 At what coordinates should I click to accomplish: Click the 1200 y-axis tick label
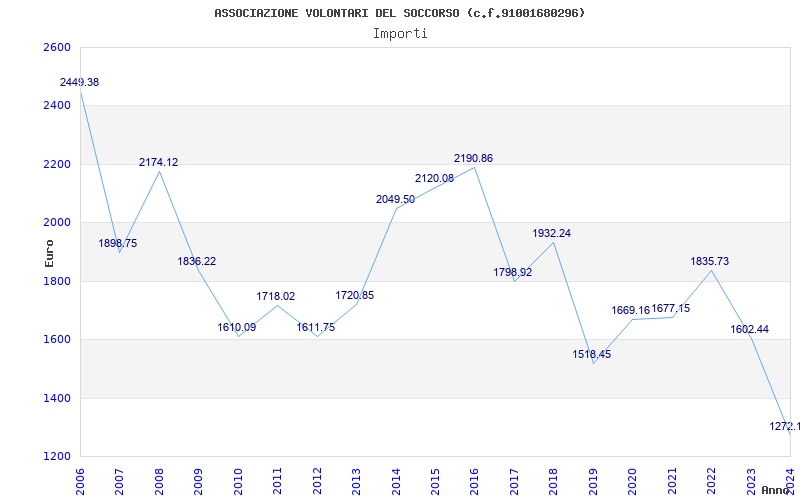(x=56, y=456)
